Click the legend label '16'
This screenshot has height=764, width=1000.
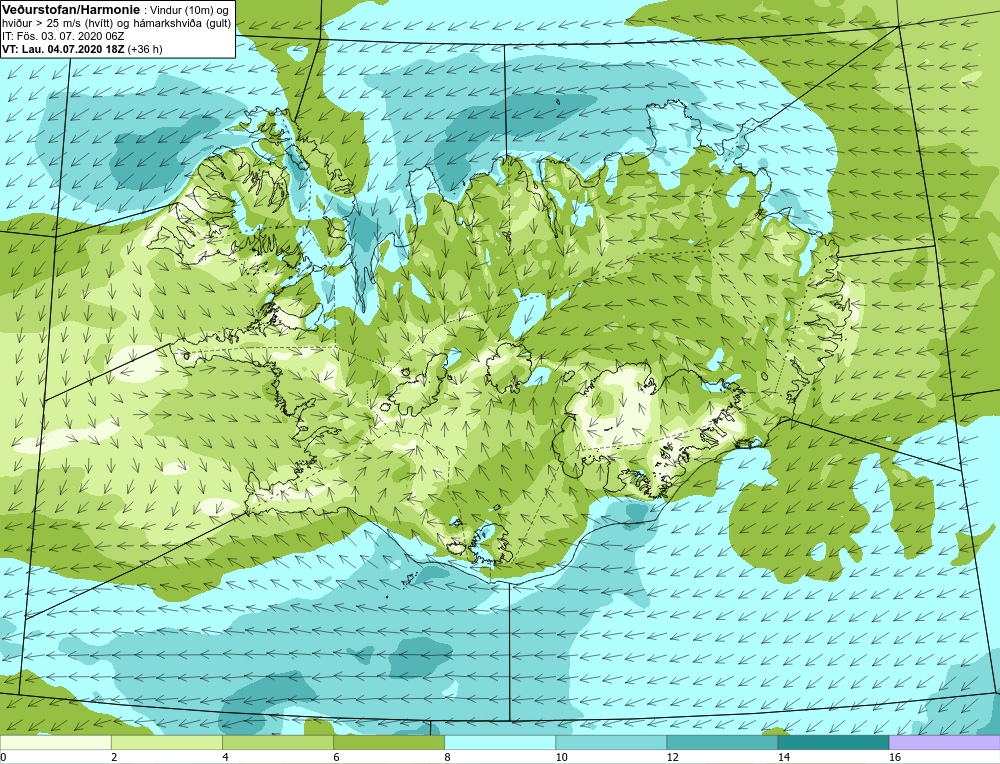tap(895, 757)
